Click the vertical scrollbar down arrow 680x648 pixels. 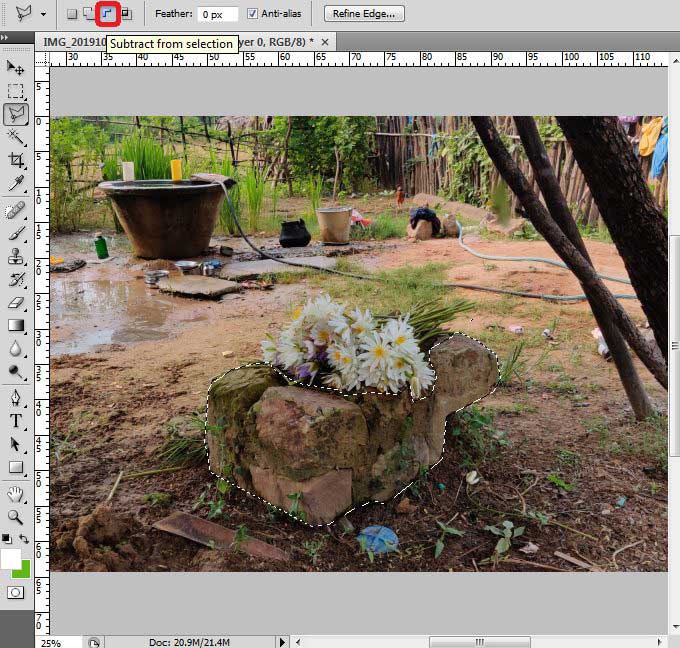pos(675,627)
